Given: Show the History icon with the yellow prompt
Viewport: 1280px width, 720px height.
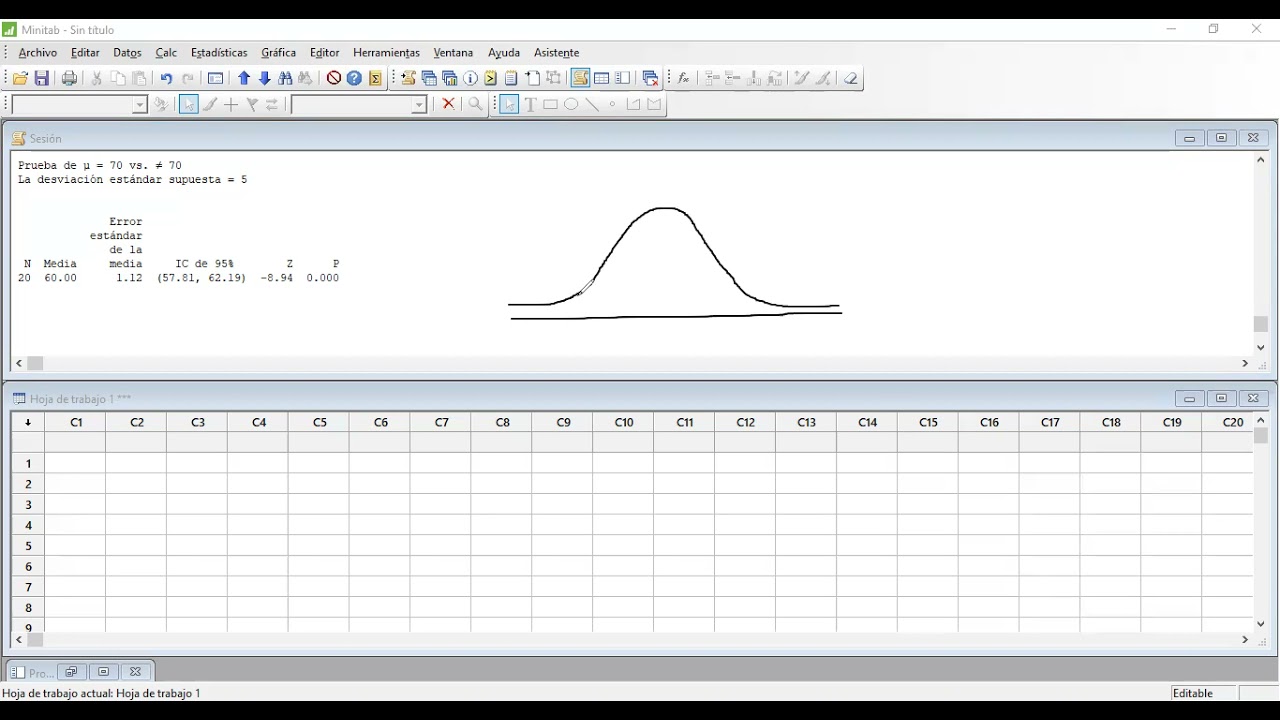Looking at the screenshot, I should pyautogui.click(x=491, y=78).
